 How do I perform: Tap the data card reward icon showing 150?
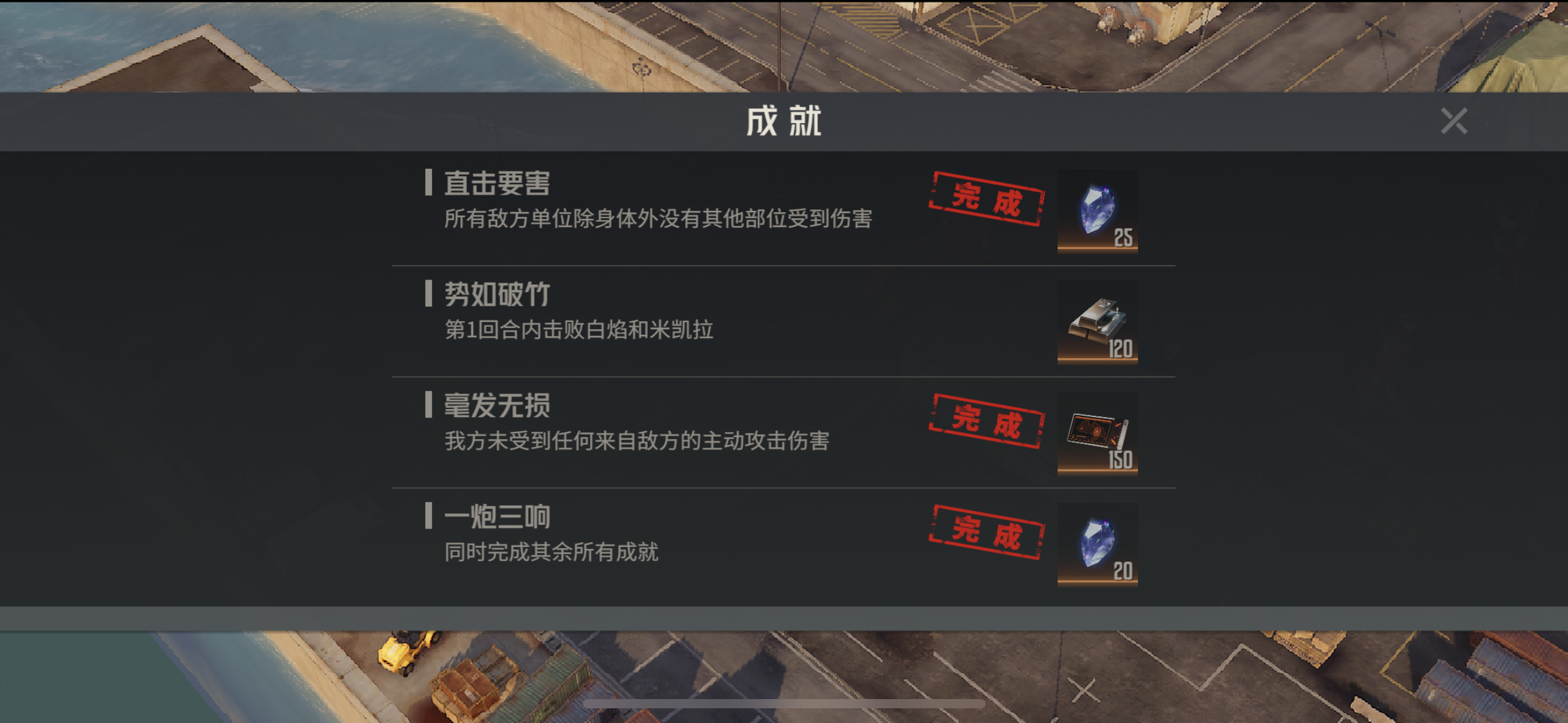coord(1097,434)
